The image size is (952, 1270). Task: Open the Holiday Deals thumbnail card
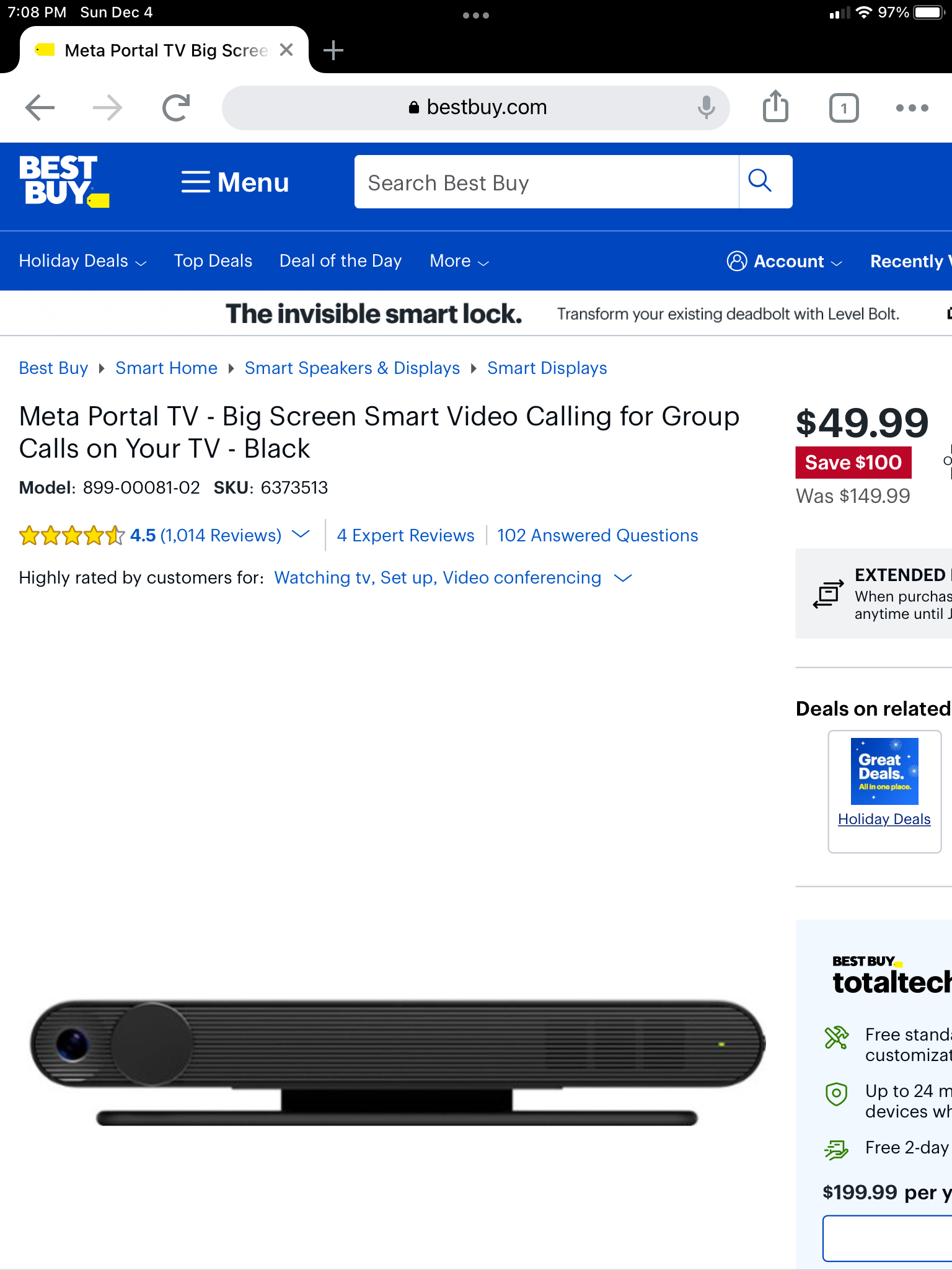(x=884, y=791)
